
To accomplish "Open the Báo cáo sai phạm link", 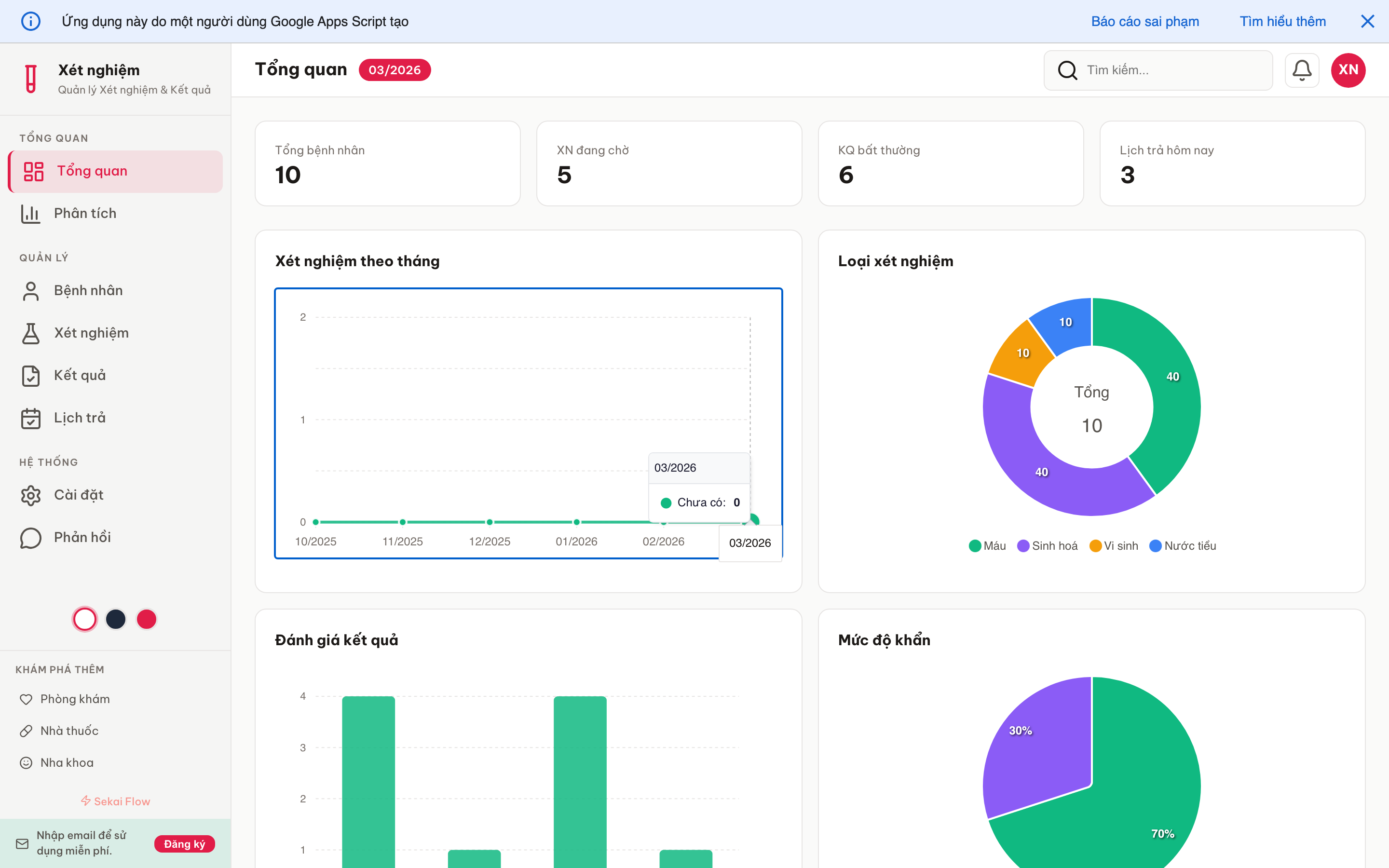I will point(1145,21).
